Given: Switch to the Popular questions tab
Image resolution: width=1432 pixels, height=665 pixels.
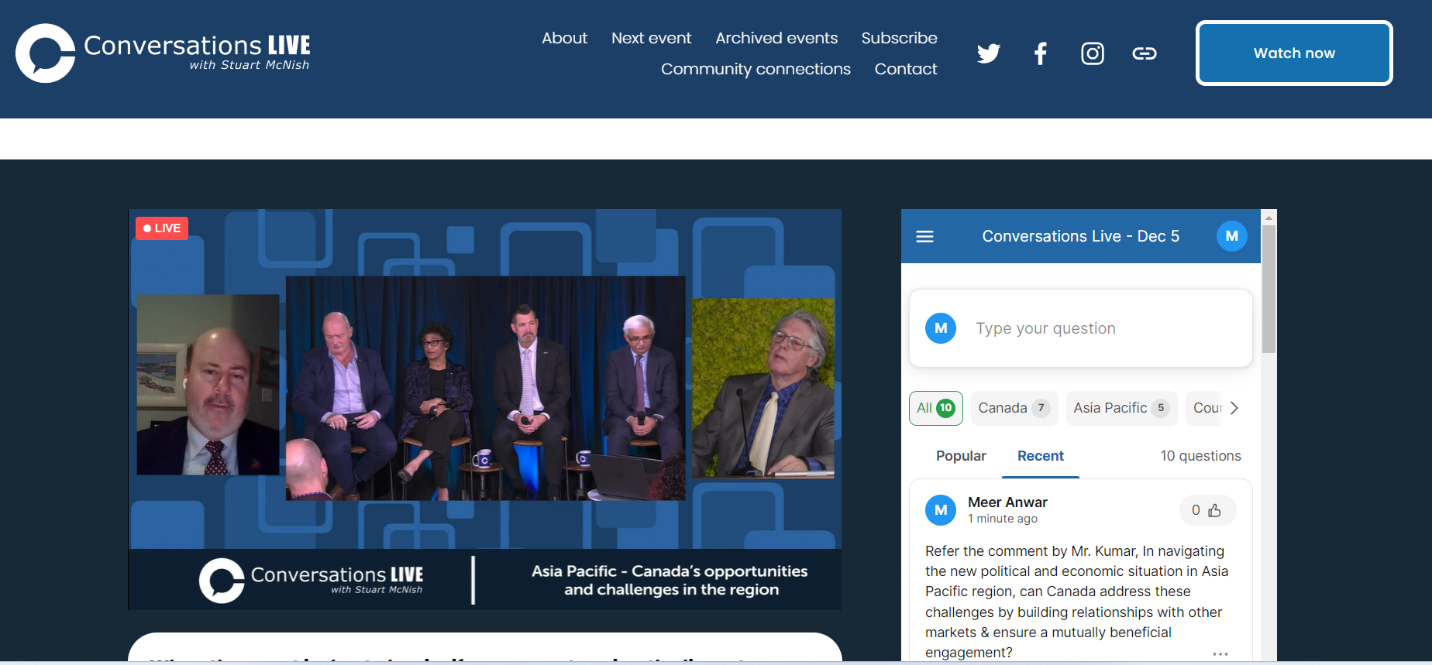Looking at the screenshot, I should click(x=961, y=456).
